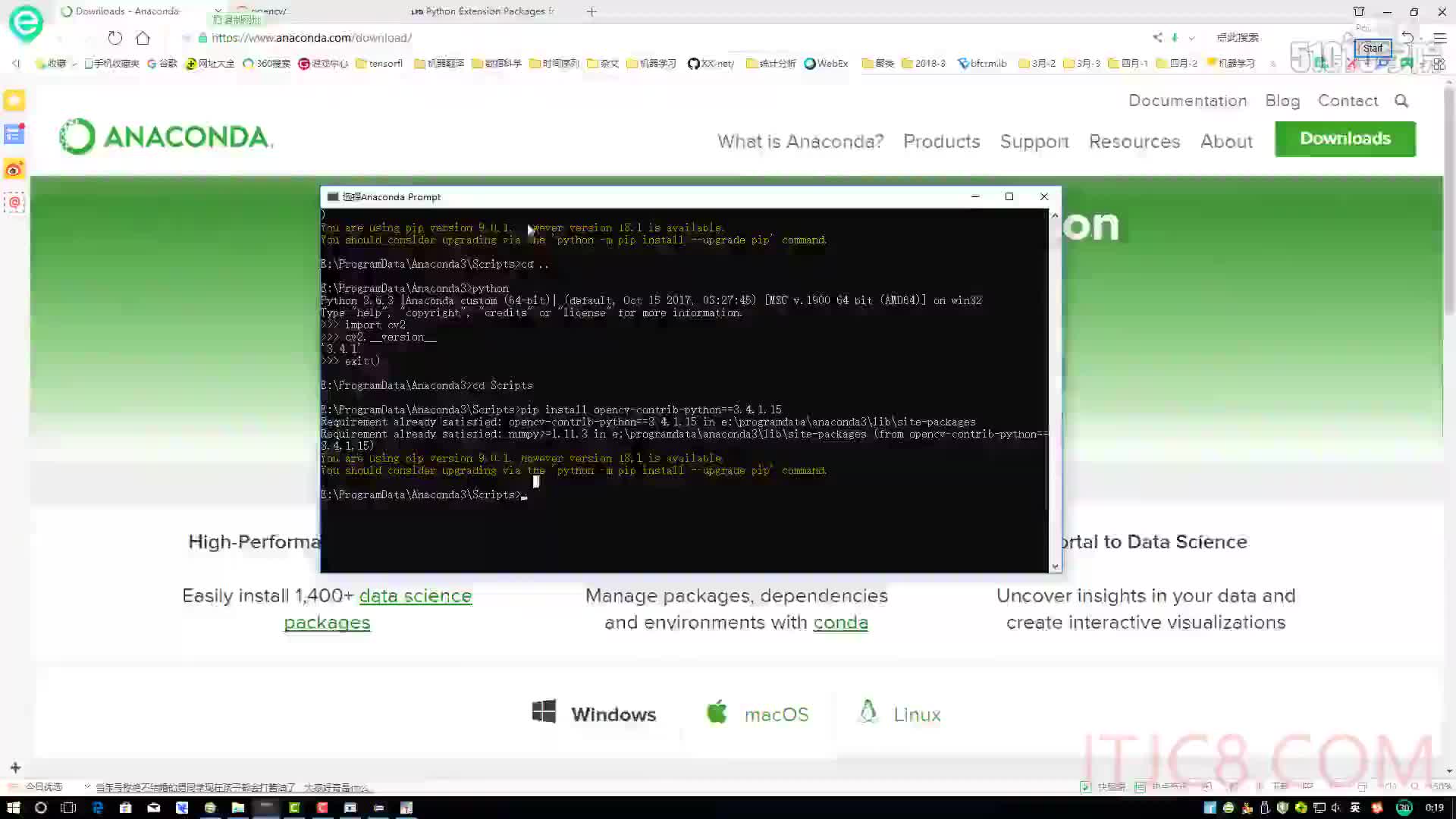
Task: Click the green download arrow icon
Action: 1175,37
